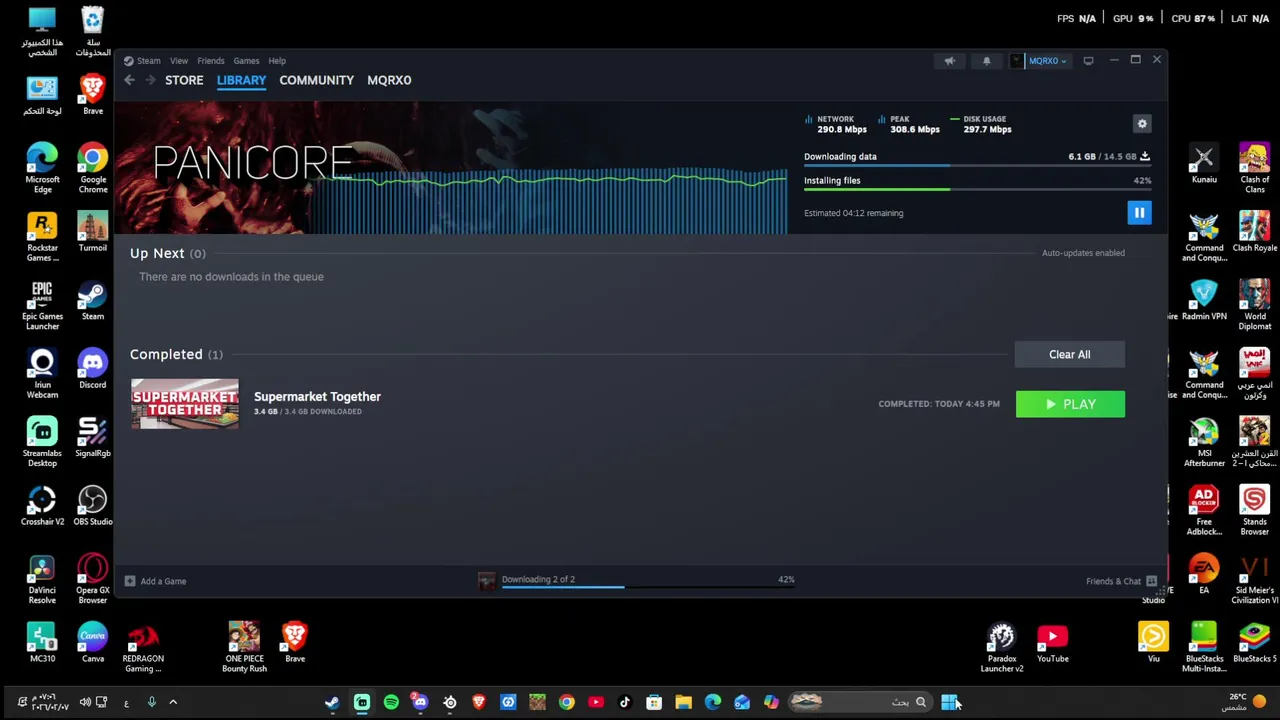Click the taskbar microphone icon
This screenshot has width=1280, height=720.
[152, 702]
